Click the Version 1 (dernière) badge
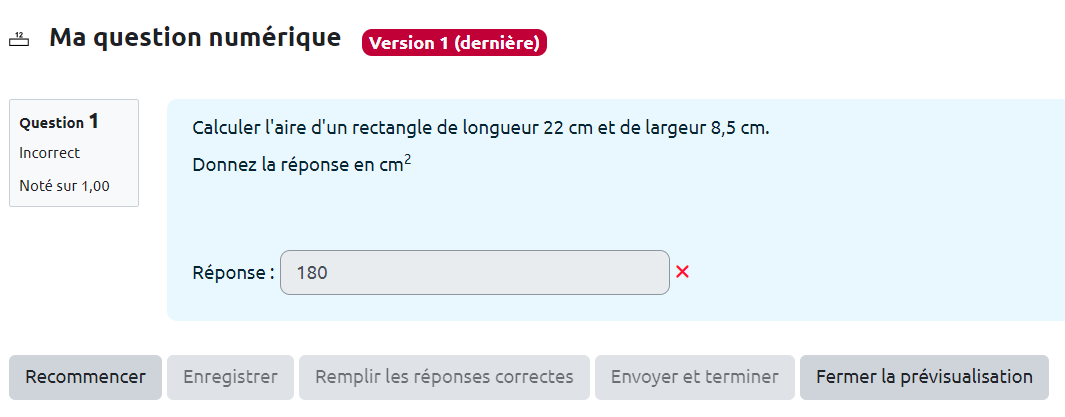Screen dimensions: 1065x417 pos(454,43)
